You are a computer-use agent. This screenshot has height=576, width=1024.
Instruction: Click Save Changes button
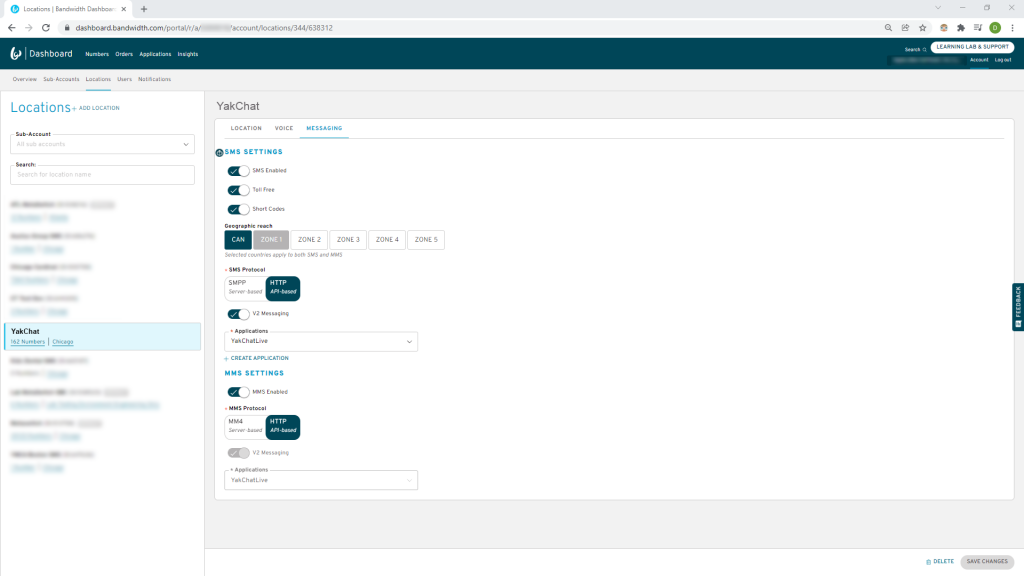[x=987, y=562]
